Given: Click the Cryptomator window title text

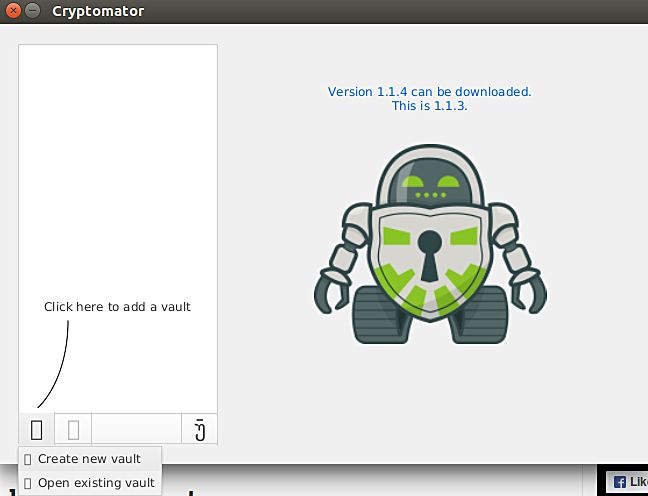Looking at the screenshot, I should pos(98,11).
